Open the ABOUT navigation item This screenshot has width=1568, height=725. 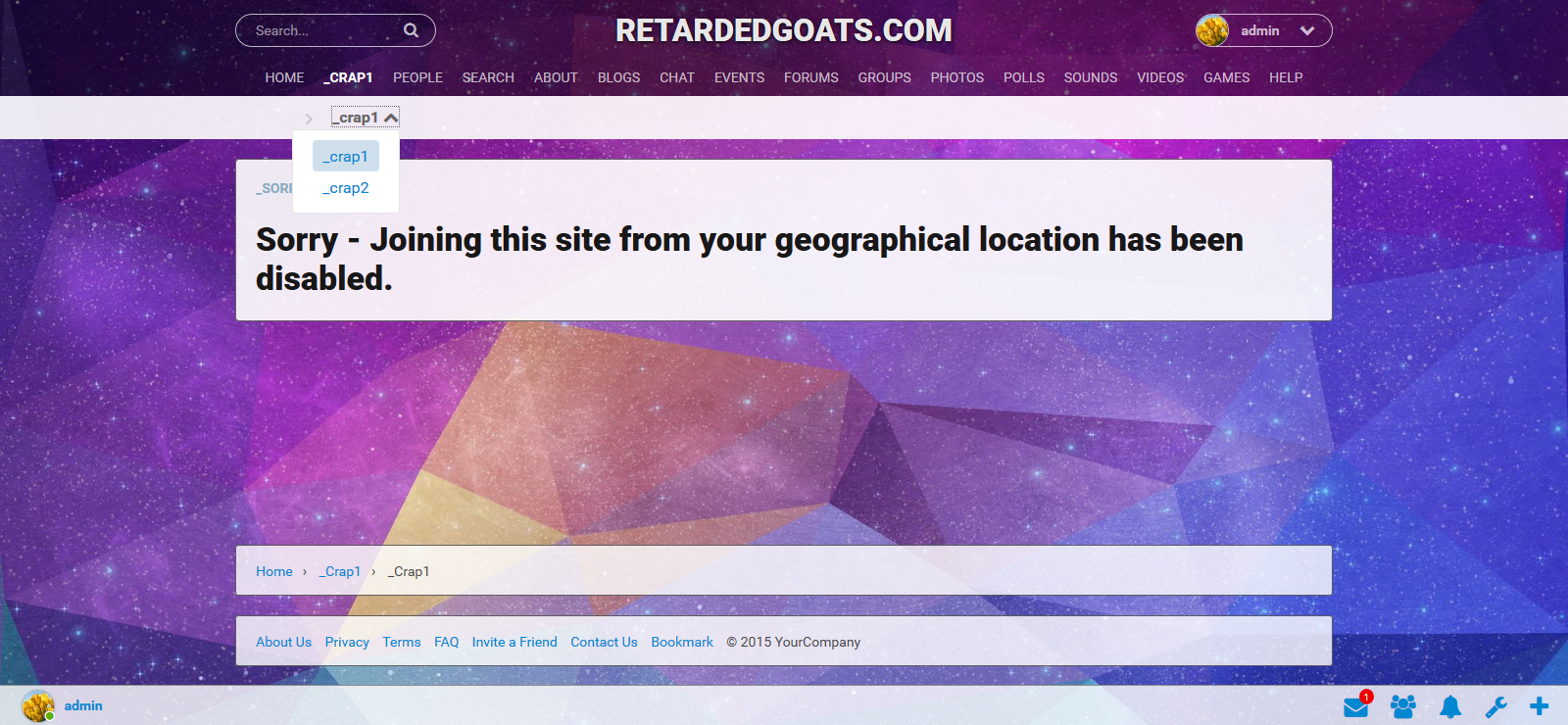pos(556,77)
